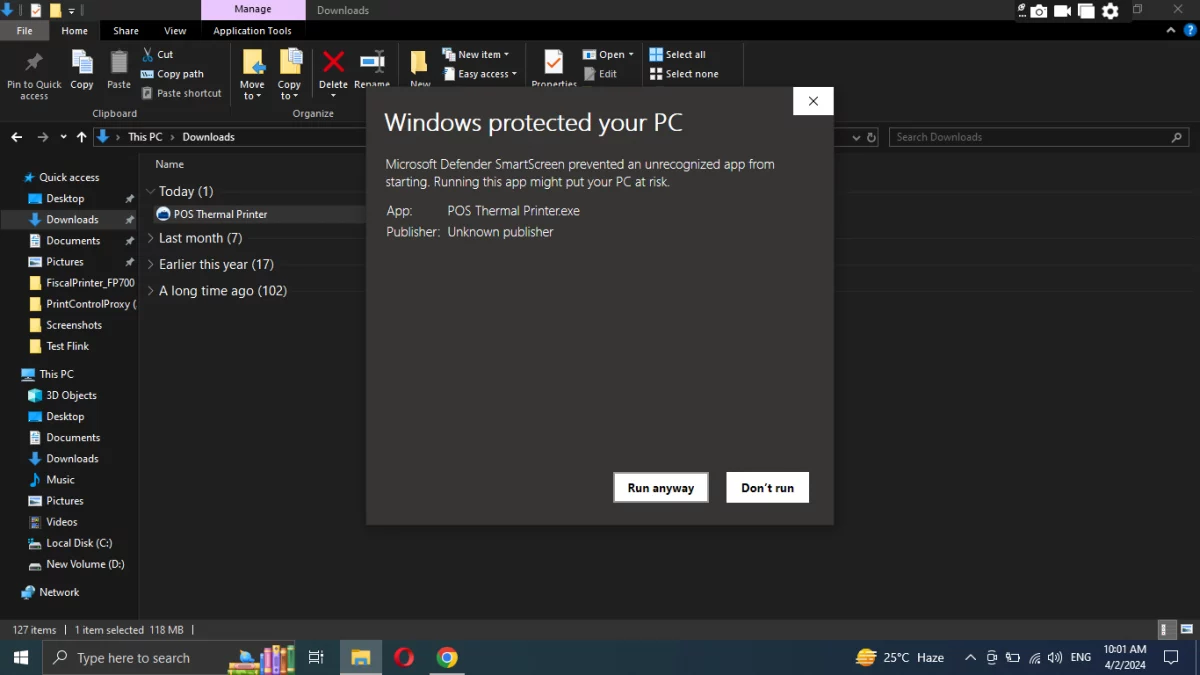Click Paste shortcut in ribbon
The width and height of the screenshot is (1200, 675).
pyautogui.click(x=181, y=93)
